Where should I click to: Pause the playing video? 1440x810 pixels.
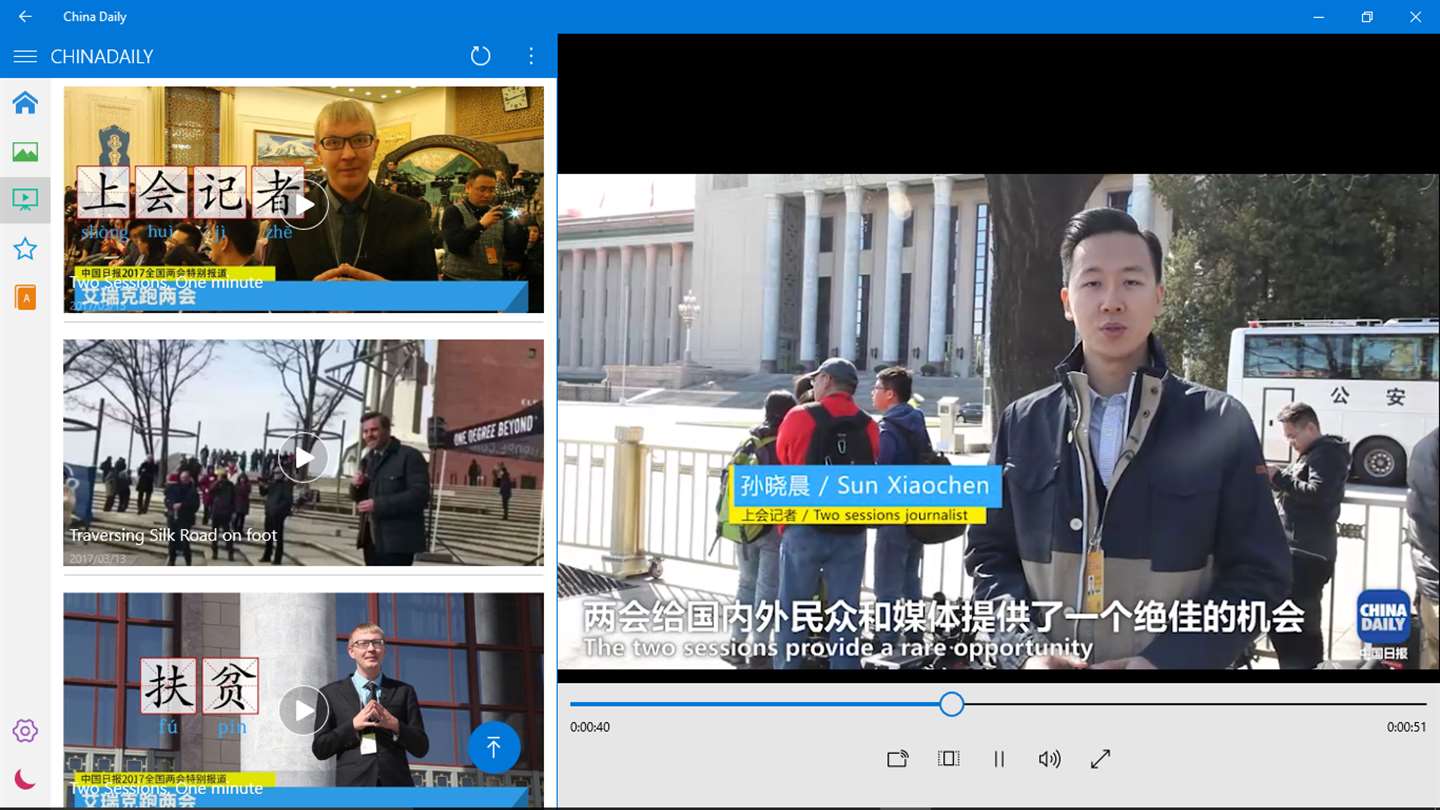(998, 759)
